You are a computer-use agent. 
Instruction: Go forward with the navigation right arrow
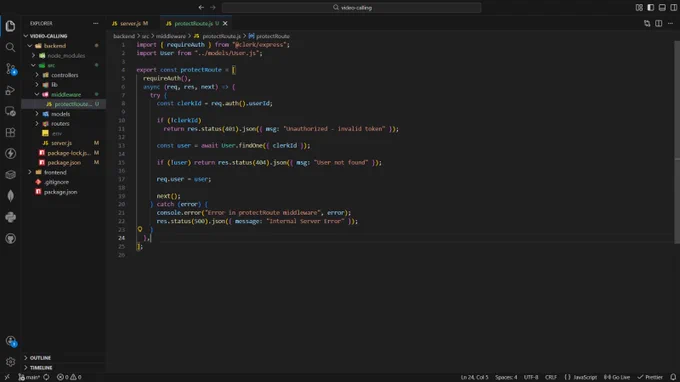(212, 7)
